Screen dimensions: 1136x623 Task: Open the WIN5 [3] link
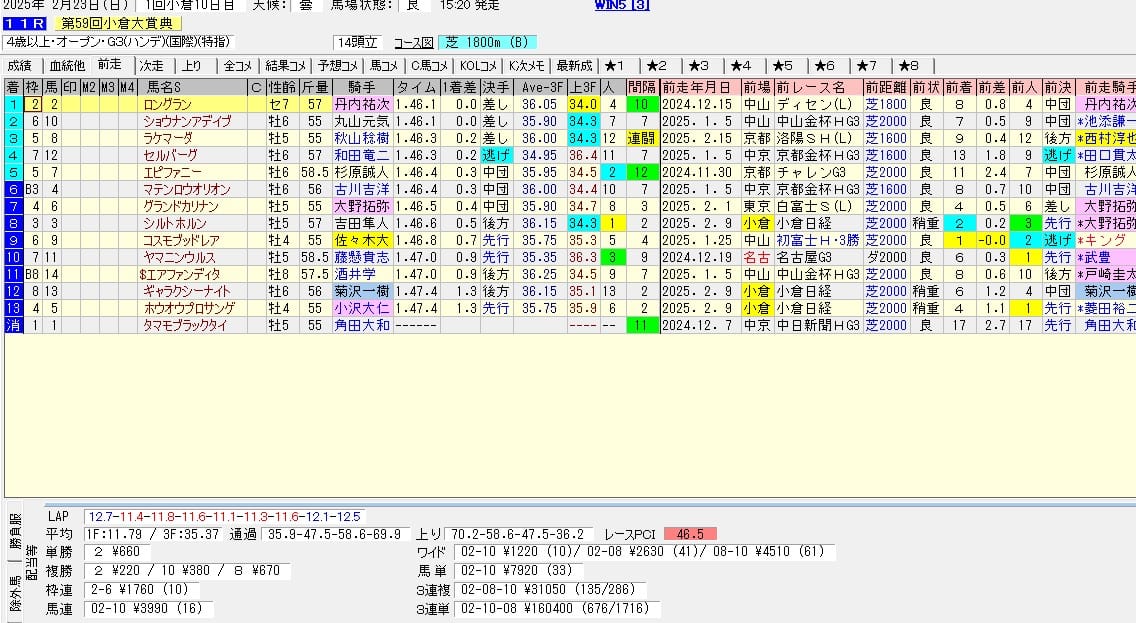point(621,5)
